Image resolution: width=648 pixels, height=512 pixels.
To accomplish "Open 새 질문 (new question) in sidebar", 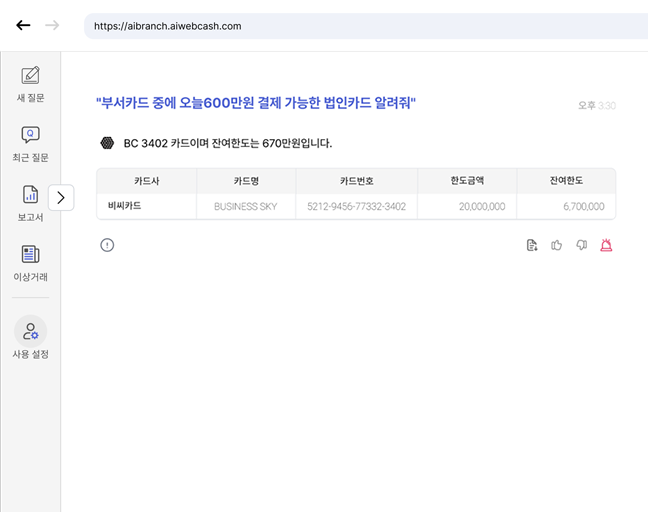I will click(x=30, y=76).
